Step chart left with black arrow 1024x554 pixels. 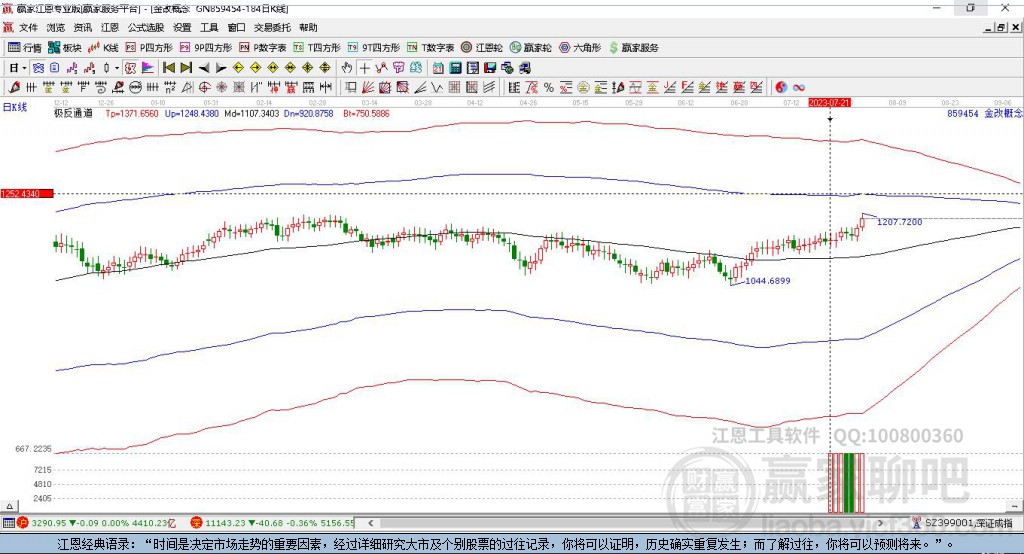click(204, 68)
